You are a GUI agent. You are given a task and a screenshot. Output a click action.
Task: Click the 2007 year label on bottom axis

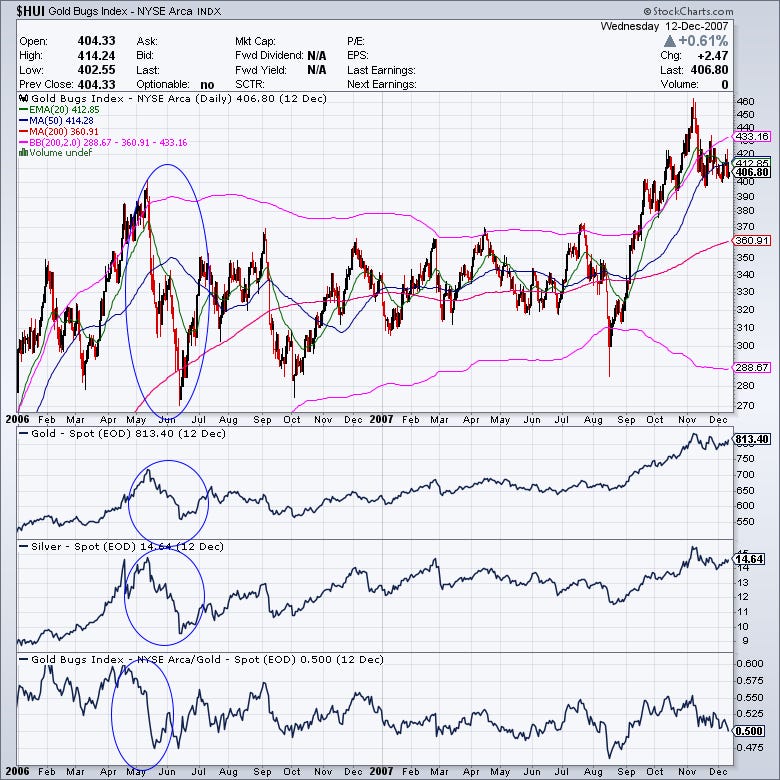(381, 771)
